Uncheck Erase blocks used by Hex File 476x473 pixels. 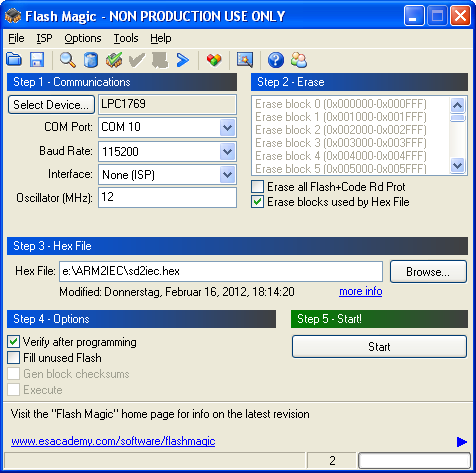coord(257,202)
